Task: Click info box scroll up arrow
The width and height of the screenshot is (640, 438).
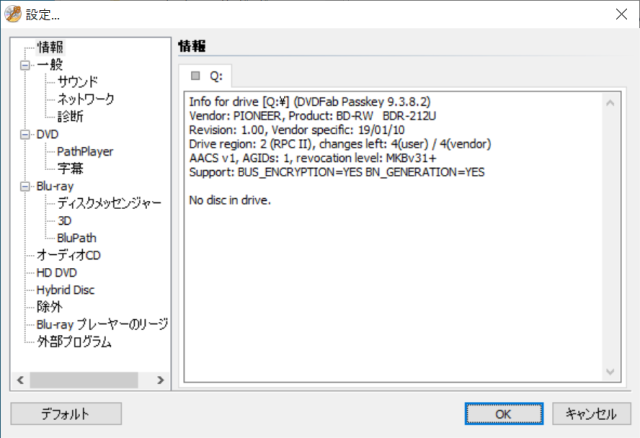Action: pyautogui.click(x=610, y=103)
